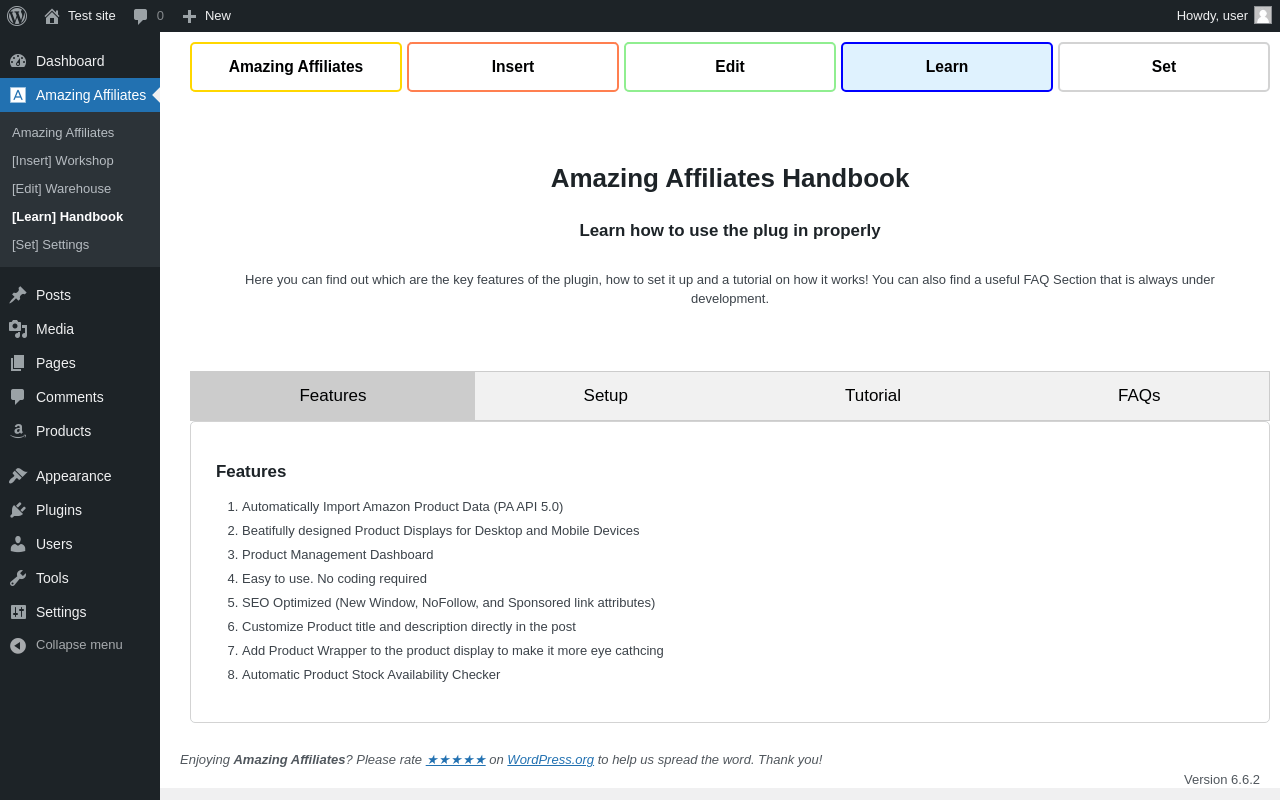This screenshot has width=1280, height=800.
Task: Open the WordPress.org link
Action: point(550,760)
